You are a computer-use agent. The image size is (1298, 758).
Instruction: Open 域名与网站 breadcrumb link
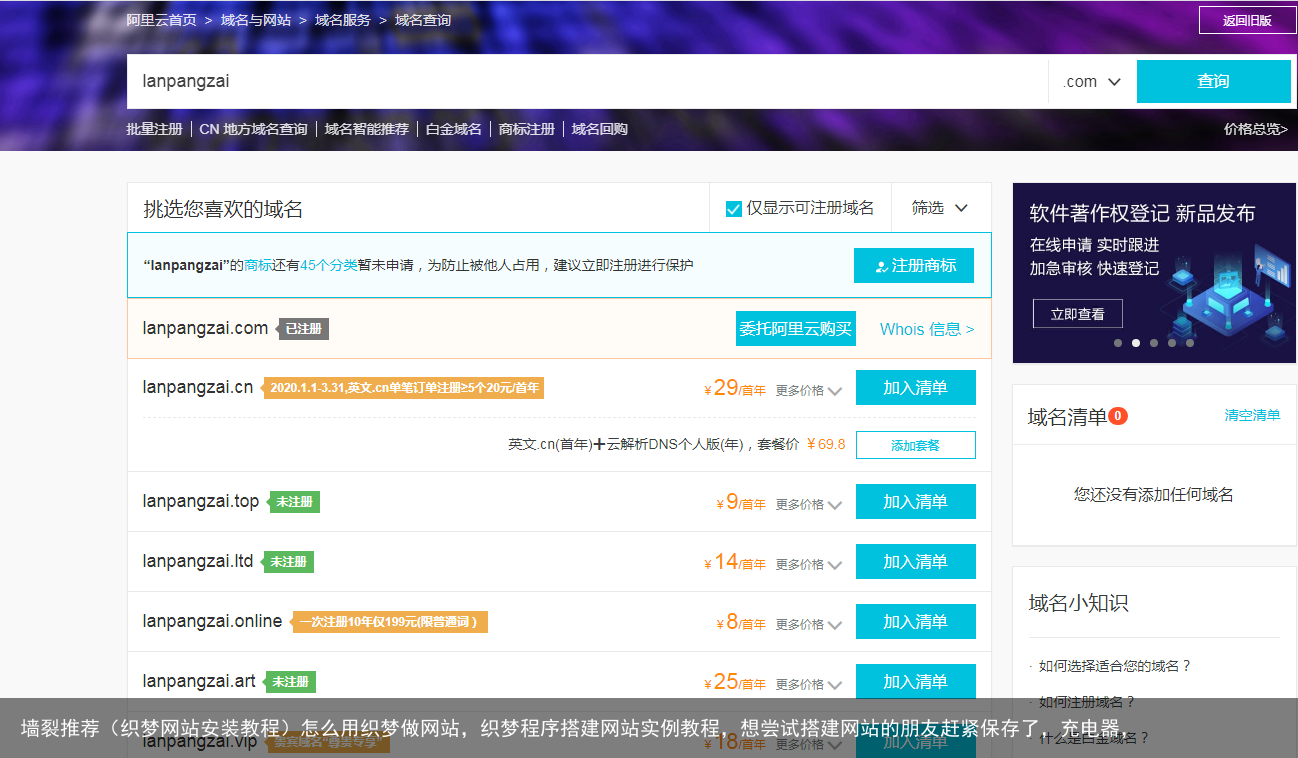256,20
